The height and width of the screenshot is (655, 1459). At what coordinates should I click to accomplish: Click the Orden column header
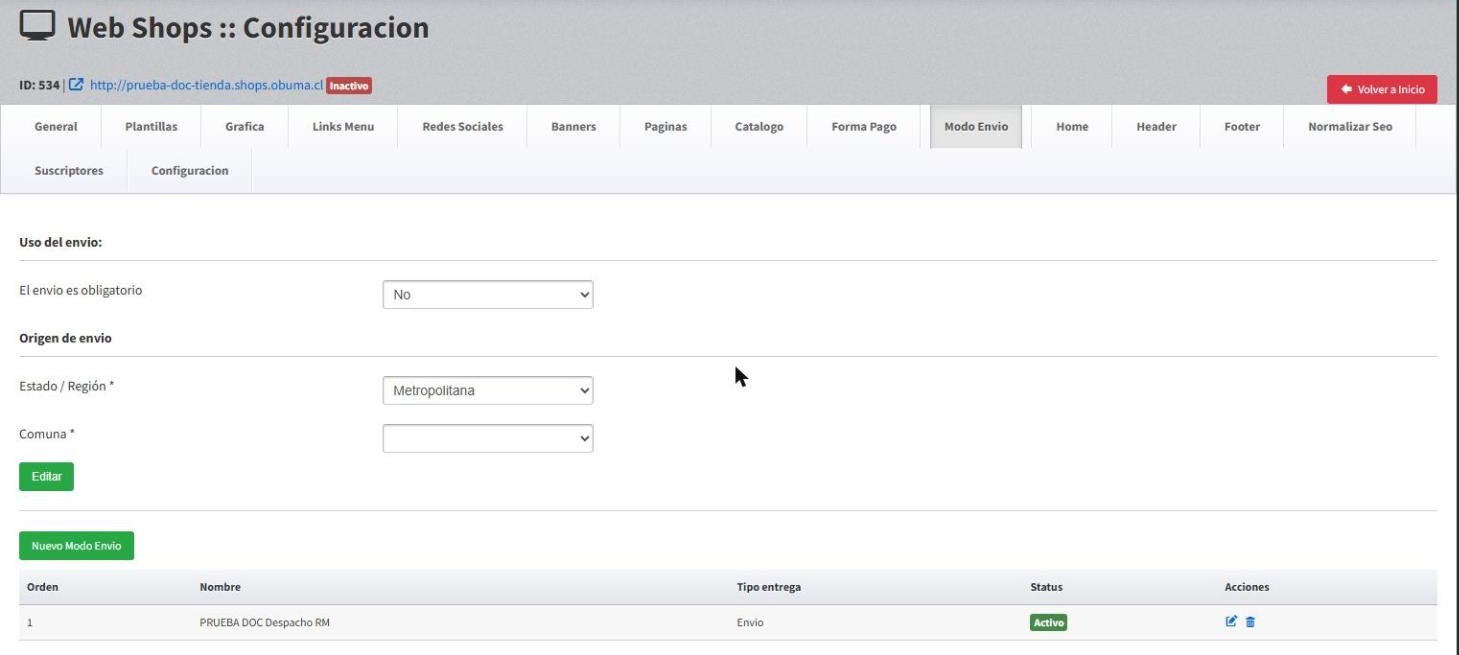click(x=43, y=587)
